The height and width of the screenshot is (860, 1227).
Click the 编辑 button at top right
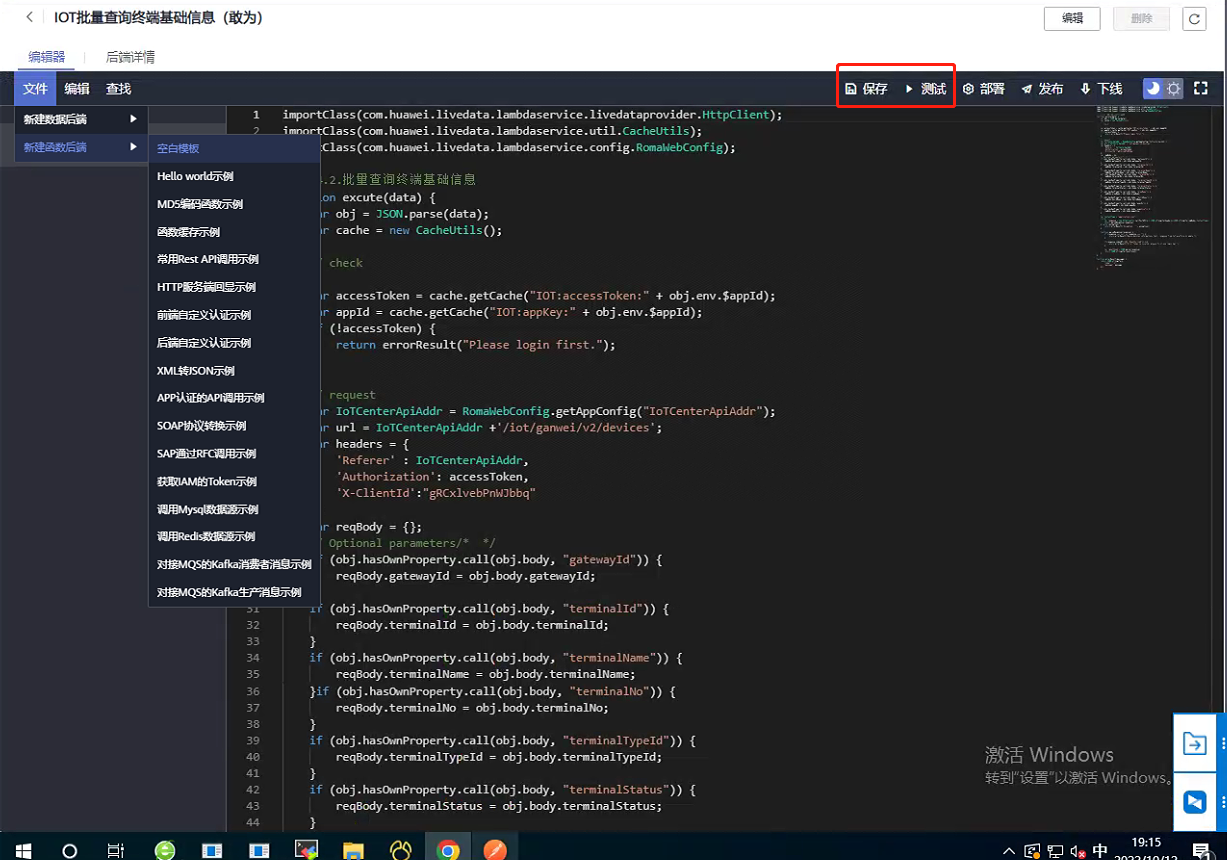[x=1071, y=18]
